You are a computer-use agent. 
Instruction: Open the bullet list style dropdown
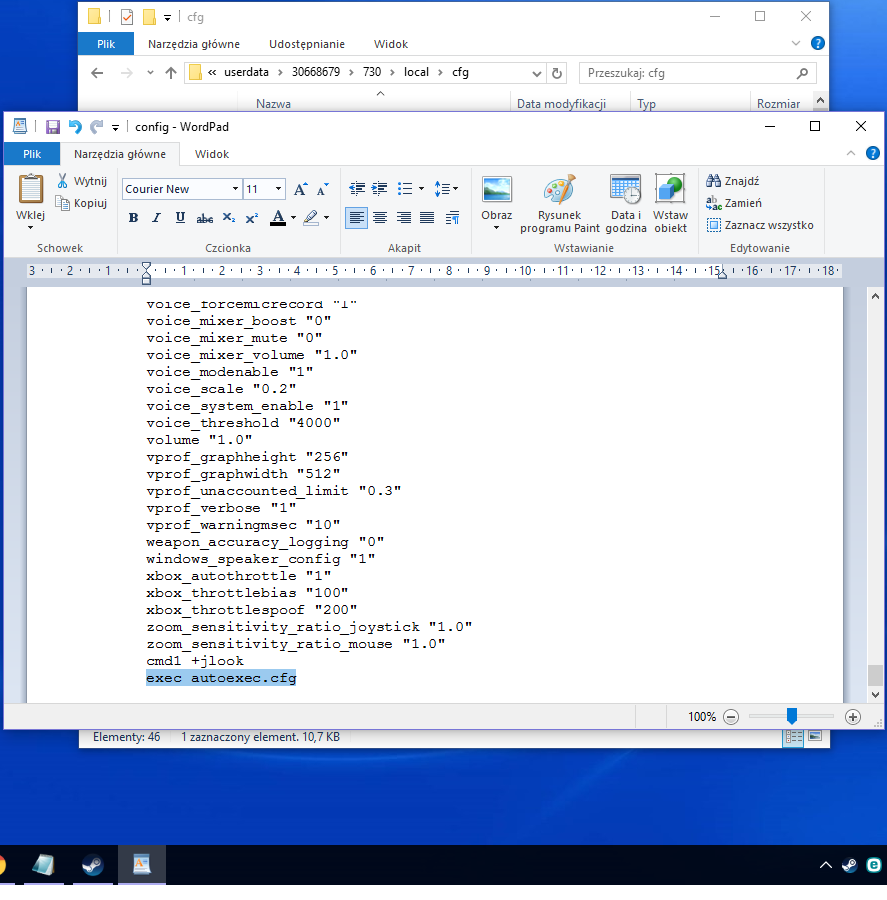coord(421,188)
